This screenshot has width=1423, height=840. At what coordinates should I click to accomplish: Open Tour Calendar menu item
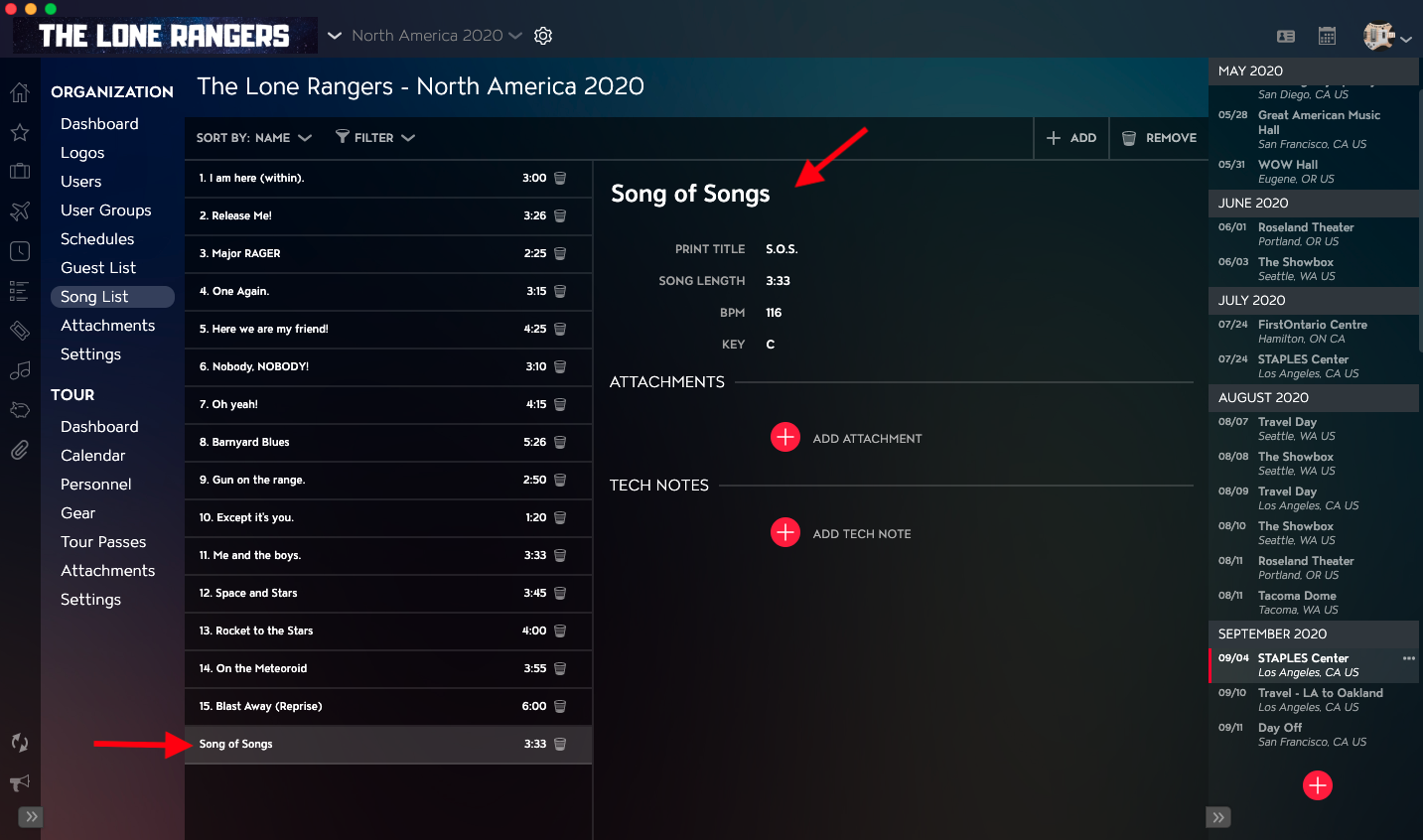(93, 456)
